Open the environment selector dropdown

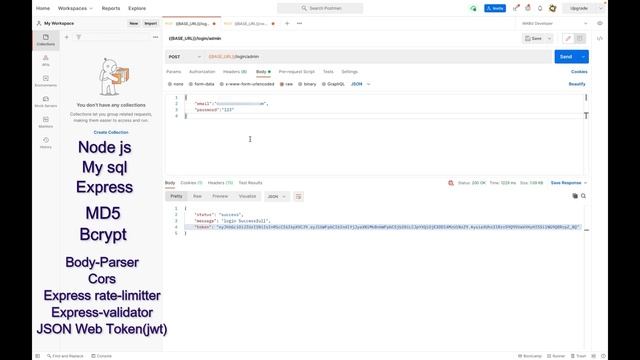click(555, 23)
